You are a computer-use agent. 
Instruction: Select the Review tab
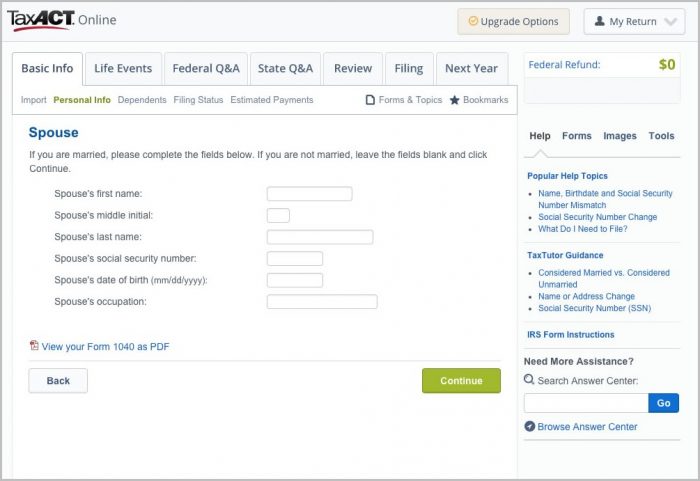coord(353,68)
